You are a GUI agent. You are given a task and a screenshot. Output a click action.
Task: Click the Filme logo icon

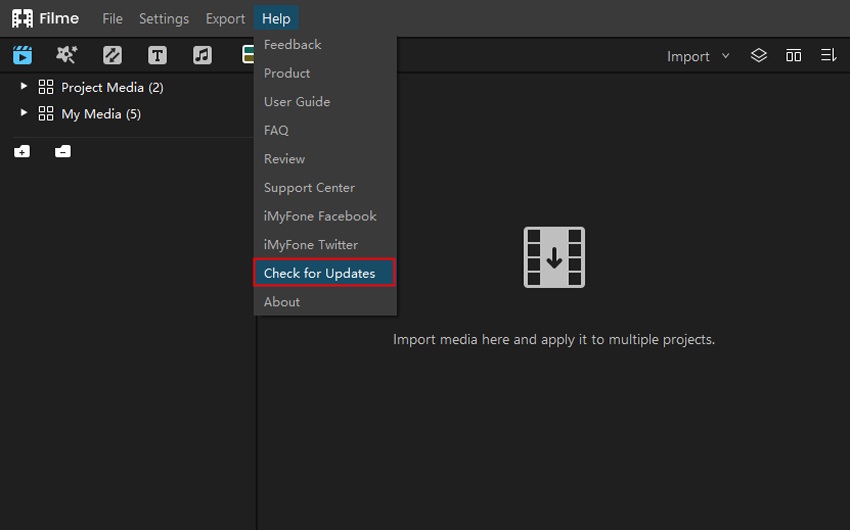click(22, 18)
